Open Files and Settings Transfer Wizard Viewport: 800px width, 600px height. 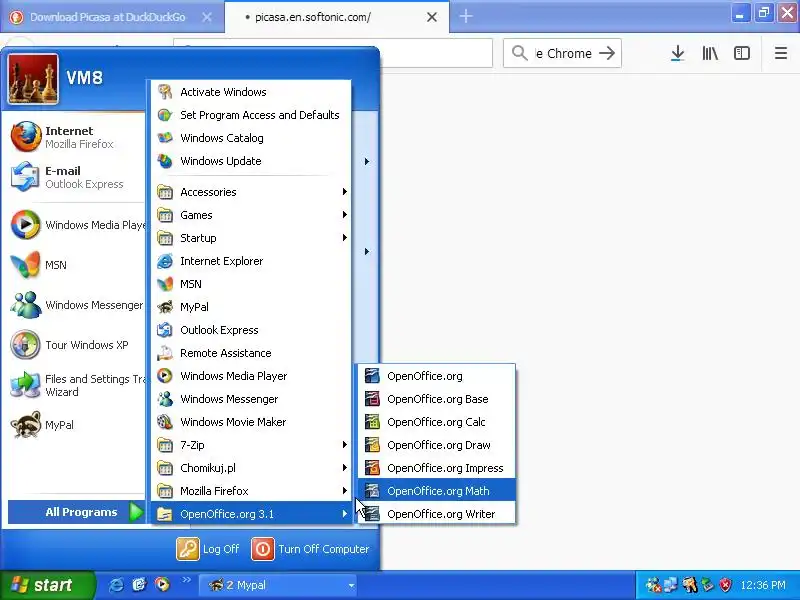(x=77, y=385)
